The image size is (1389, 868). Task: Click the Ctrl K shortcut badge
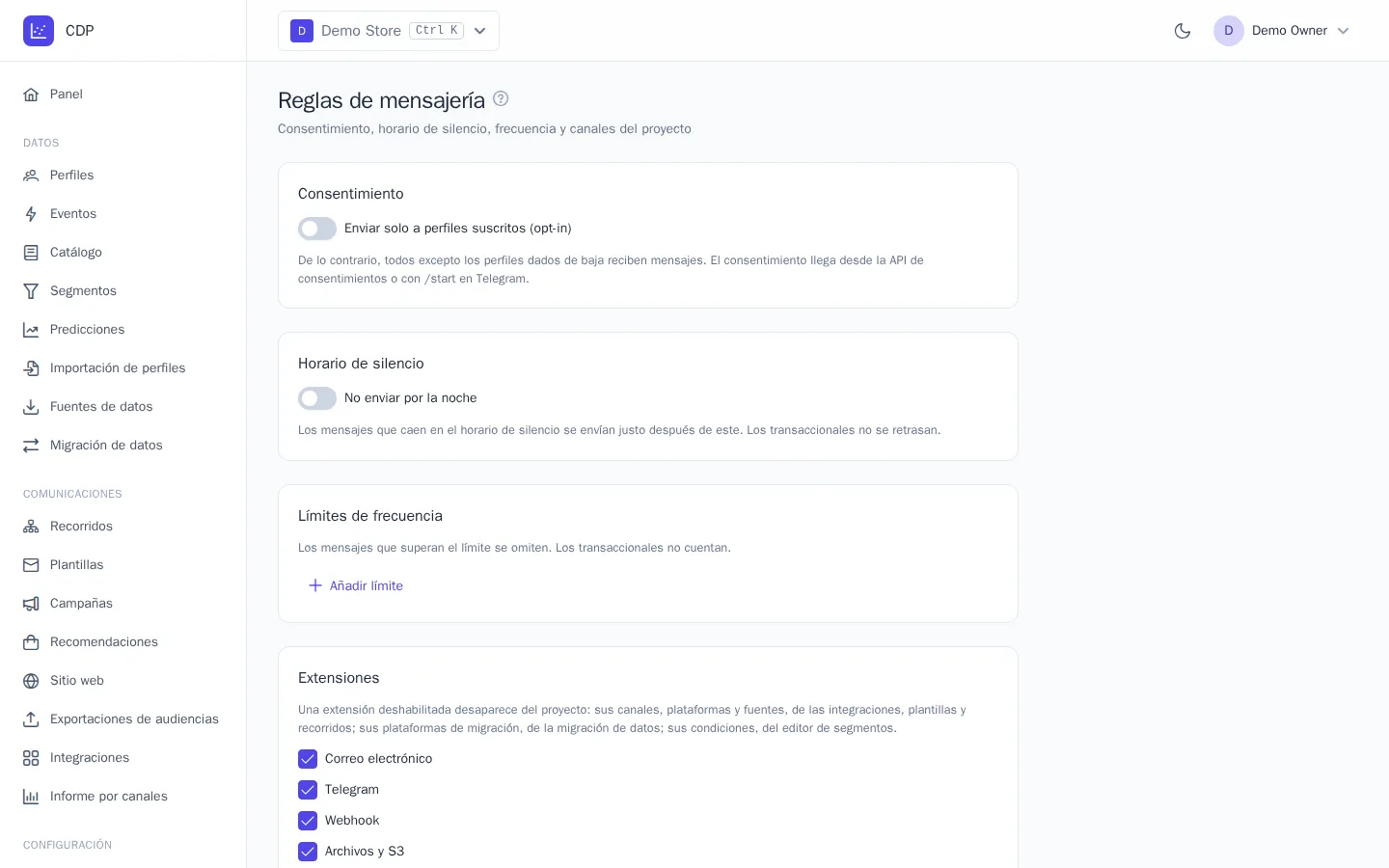point(436,31)
